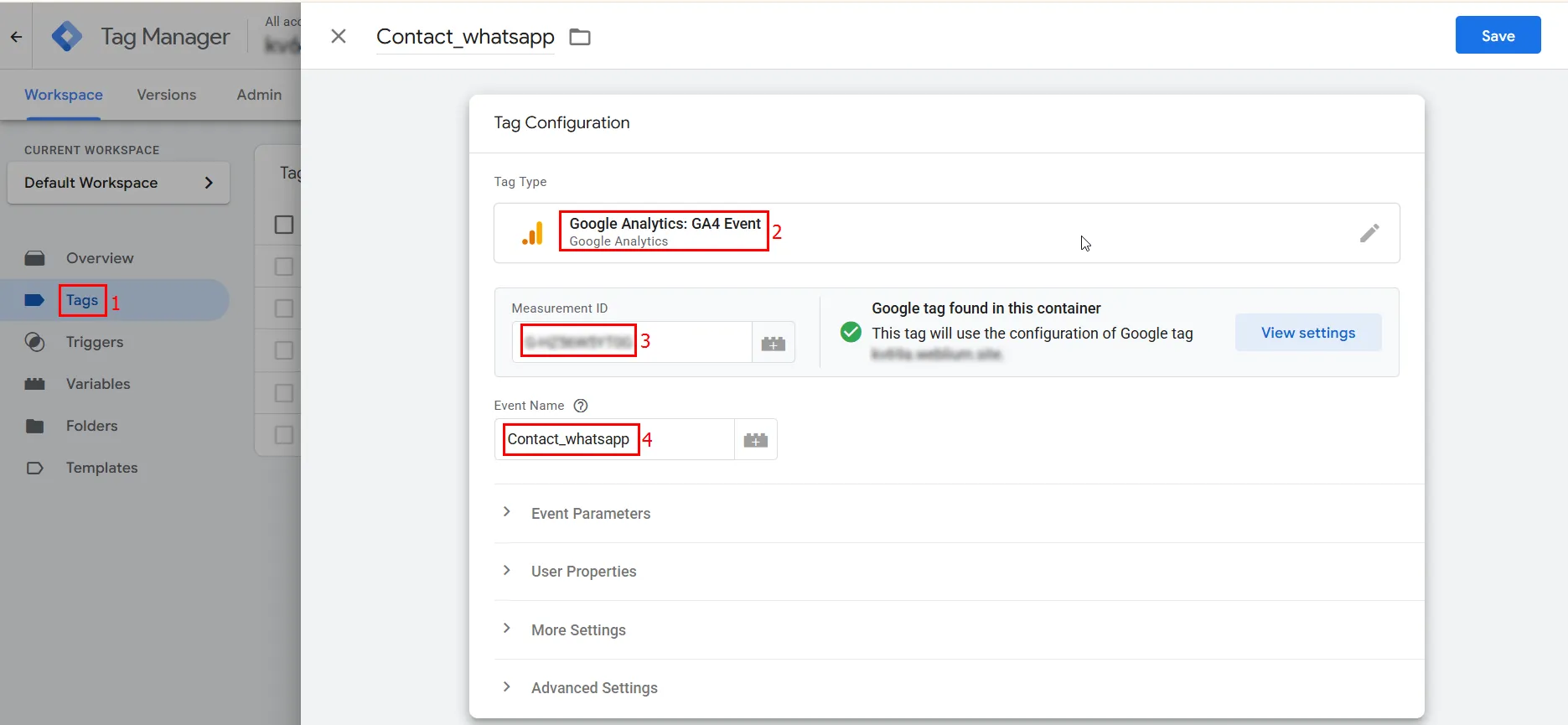Save the Contact_whatsapp tag
Screen dimensions: 1568x725
coord(1498,35)
